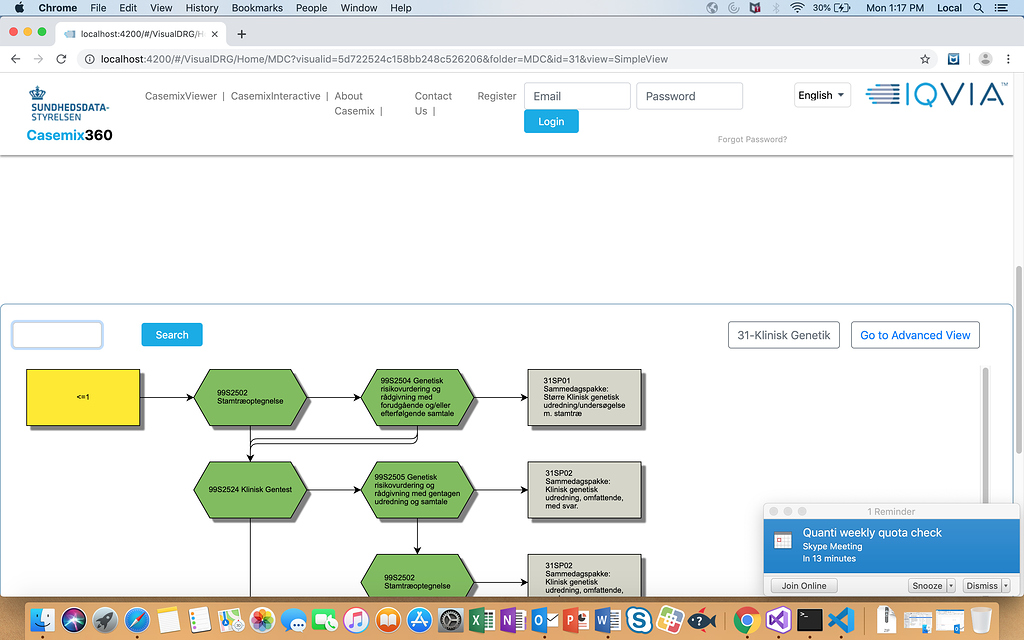Click the IQVIA logo
The image size is (1024, 640).
tap(935, 95)
